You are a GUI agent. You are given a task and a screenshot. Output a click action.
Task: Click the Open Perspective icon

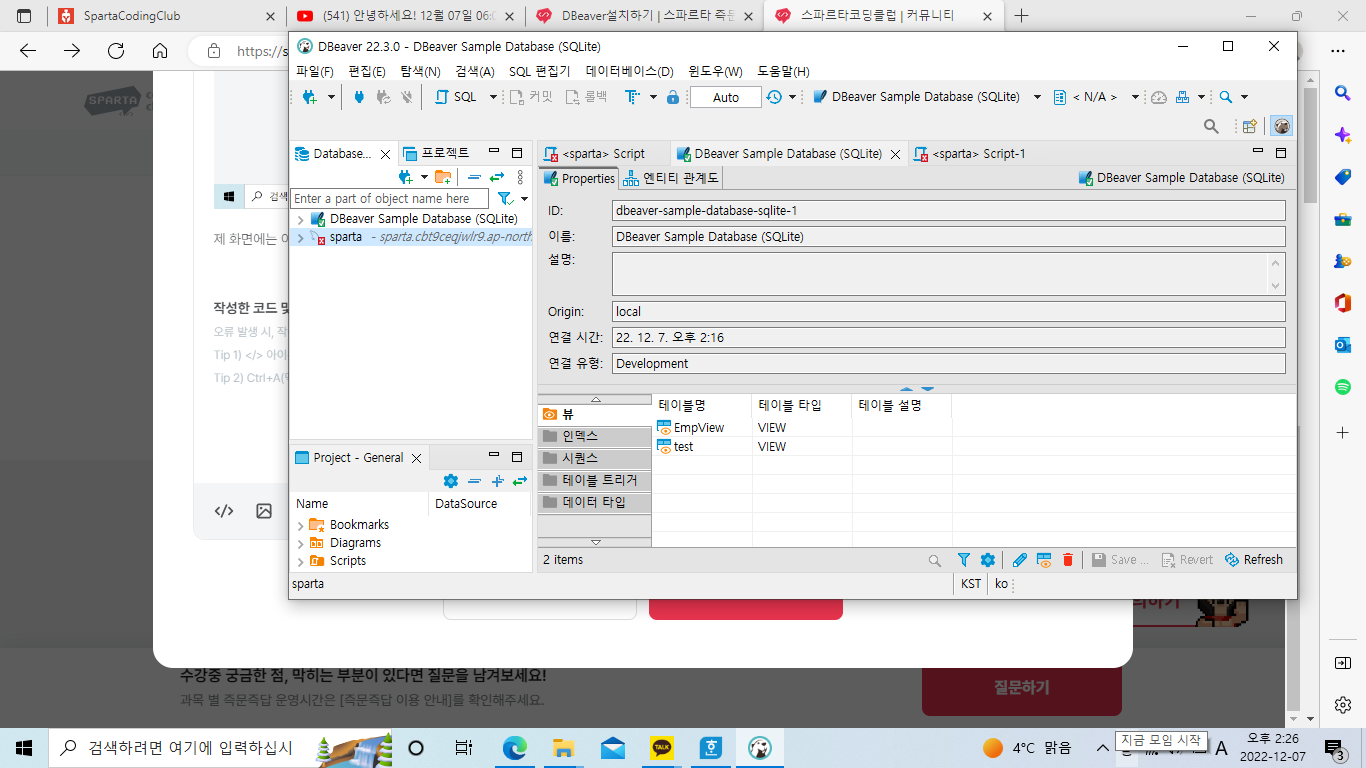click(x=1249, y=126)
